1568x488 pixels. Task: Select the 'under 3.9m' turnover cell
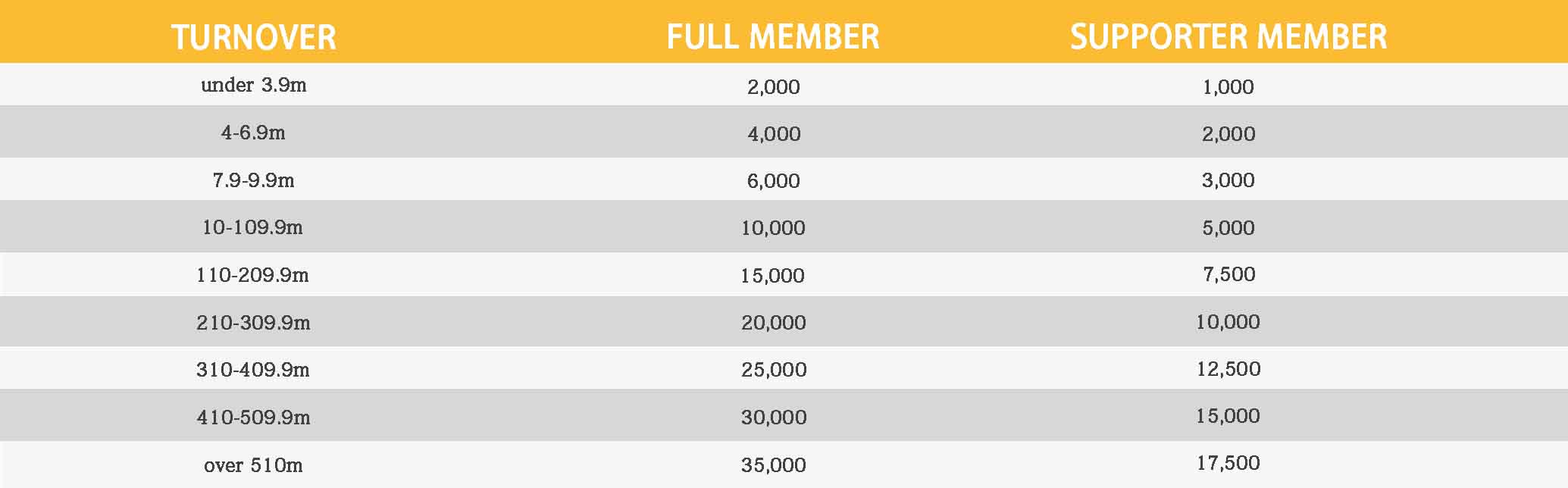pyautogui.click(x=254, y=85)
